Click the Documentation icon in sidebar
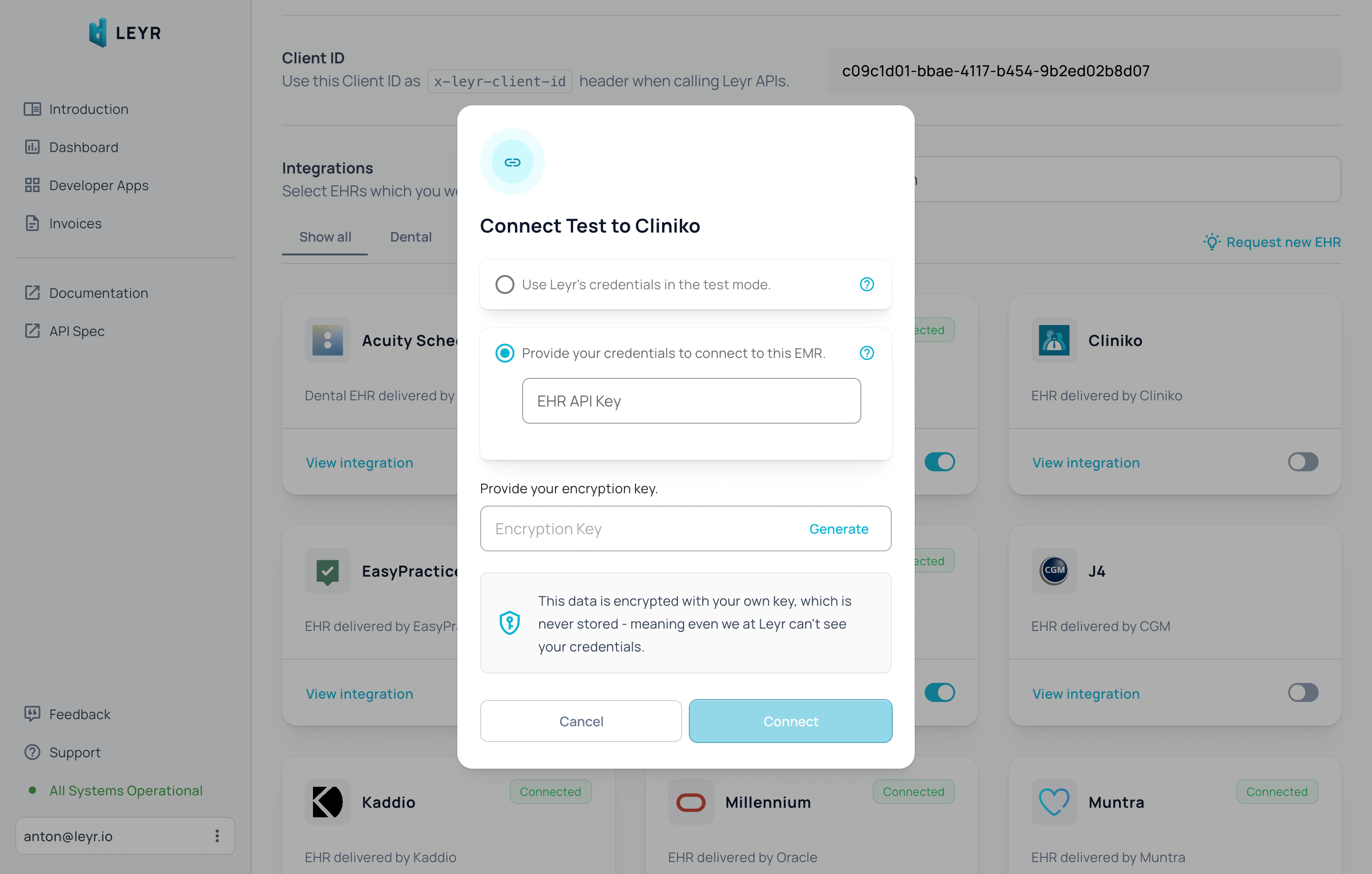The width and height of the screenshot is (1372, 874). click(x=31, y=293)
